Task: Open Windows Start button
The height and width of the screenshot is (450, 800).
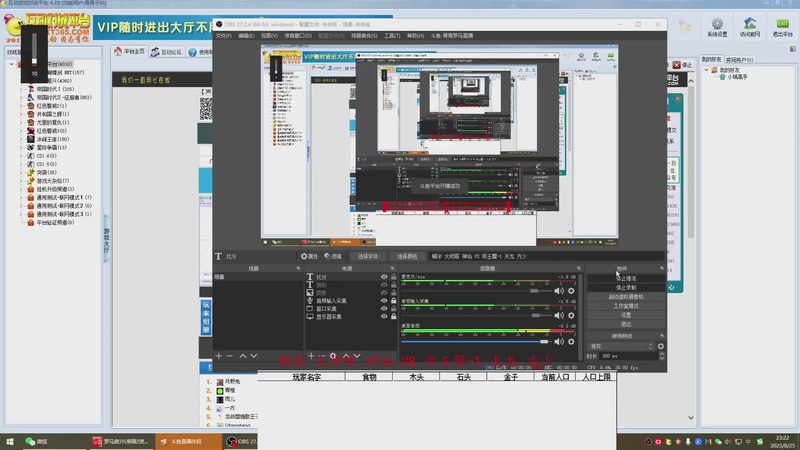Action: click(x=10, y=441)
